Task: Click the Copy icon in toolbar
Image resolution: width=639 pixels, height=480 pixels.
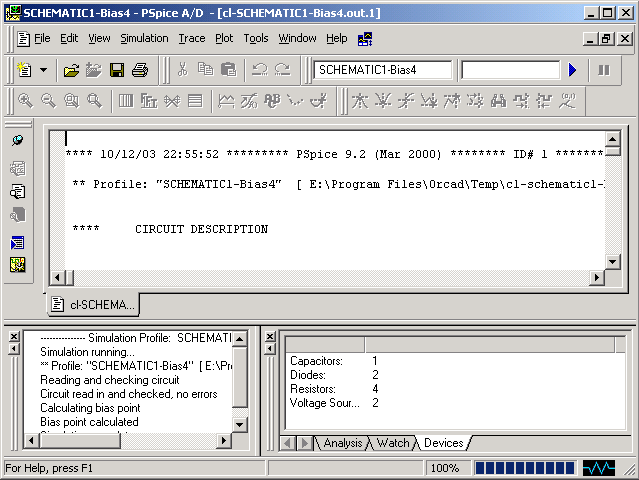Action: [205, 70]
